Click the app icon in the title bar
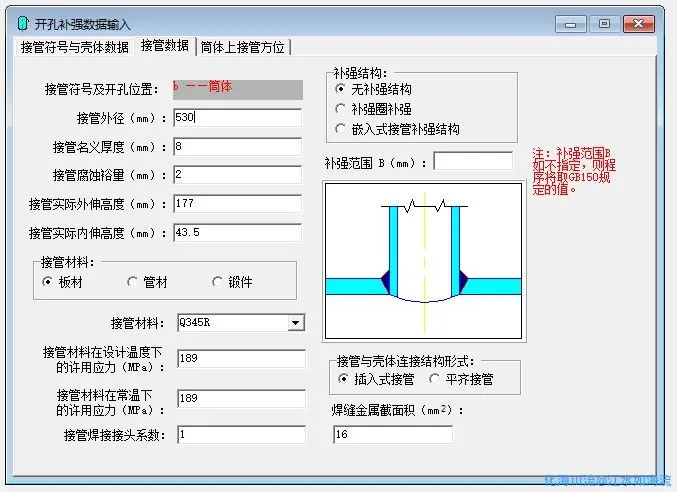Viewport: 677px width, 492px height. coord(23,24)
